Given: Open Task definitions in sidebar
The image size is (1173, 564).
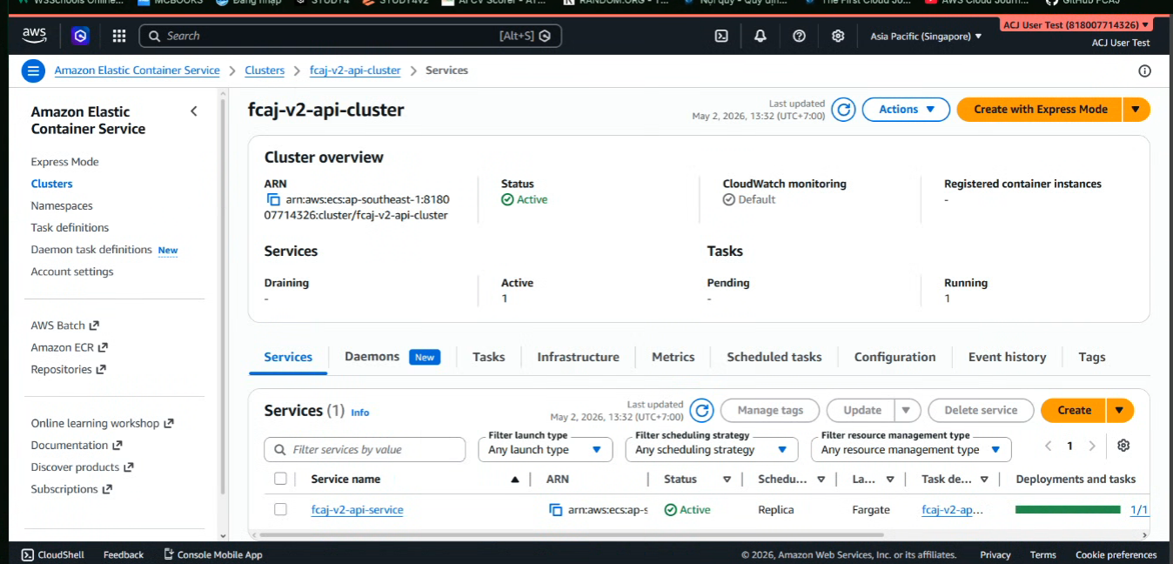Looking at the screenshot, I should tap(70, 227).
